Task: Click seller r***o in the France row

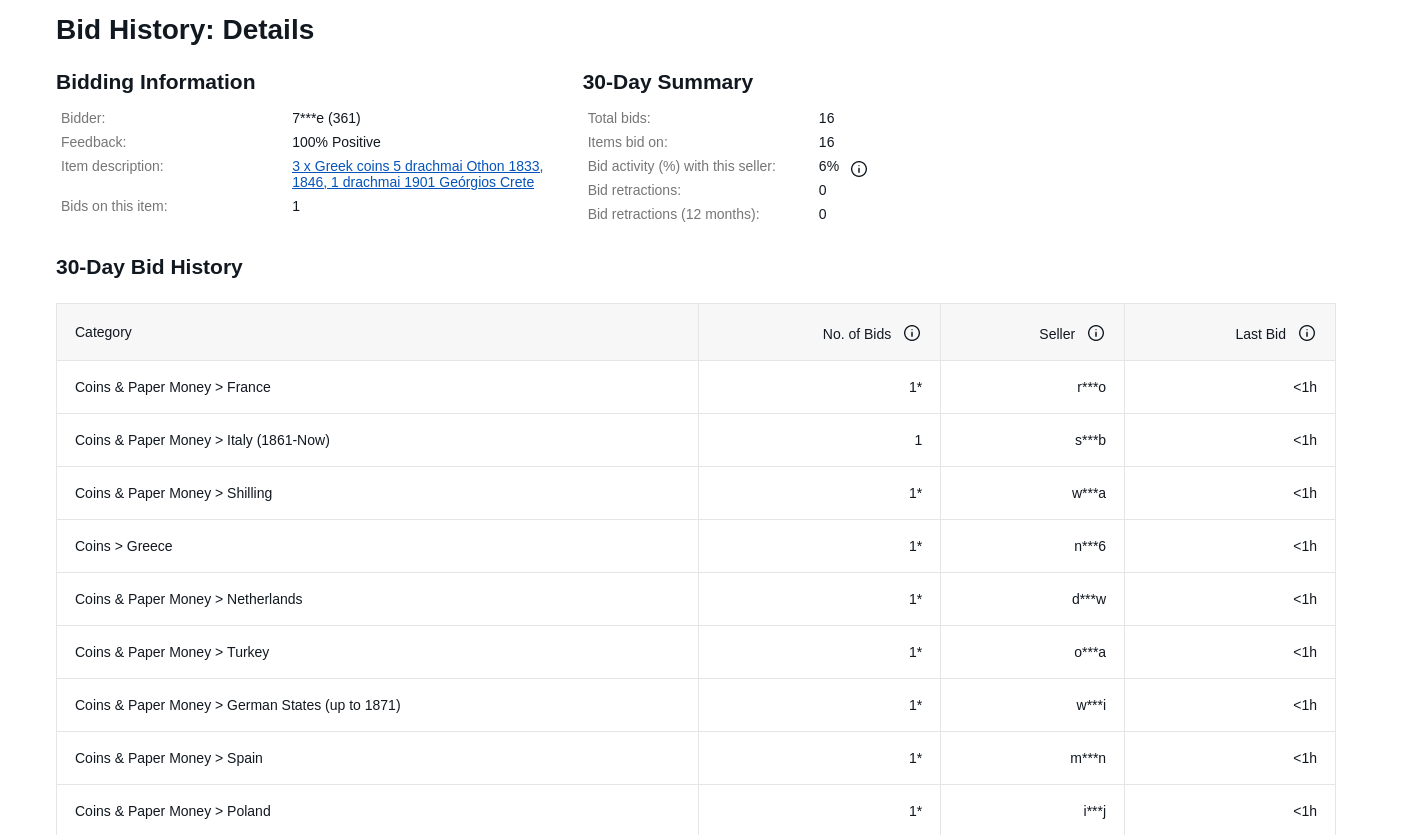Action: [1091, 387]
